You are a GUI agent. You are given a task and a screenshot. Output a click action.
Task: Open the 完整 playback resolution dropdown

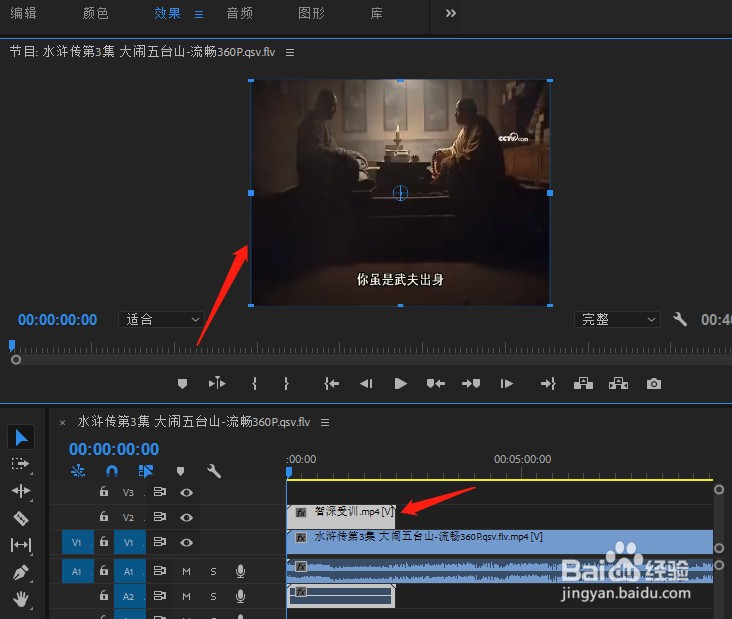coord(617,320)
